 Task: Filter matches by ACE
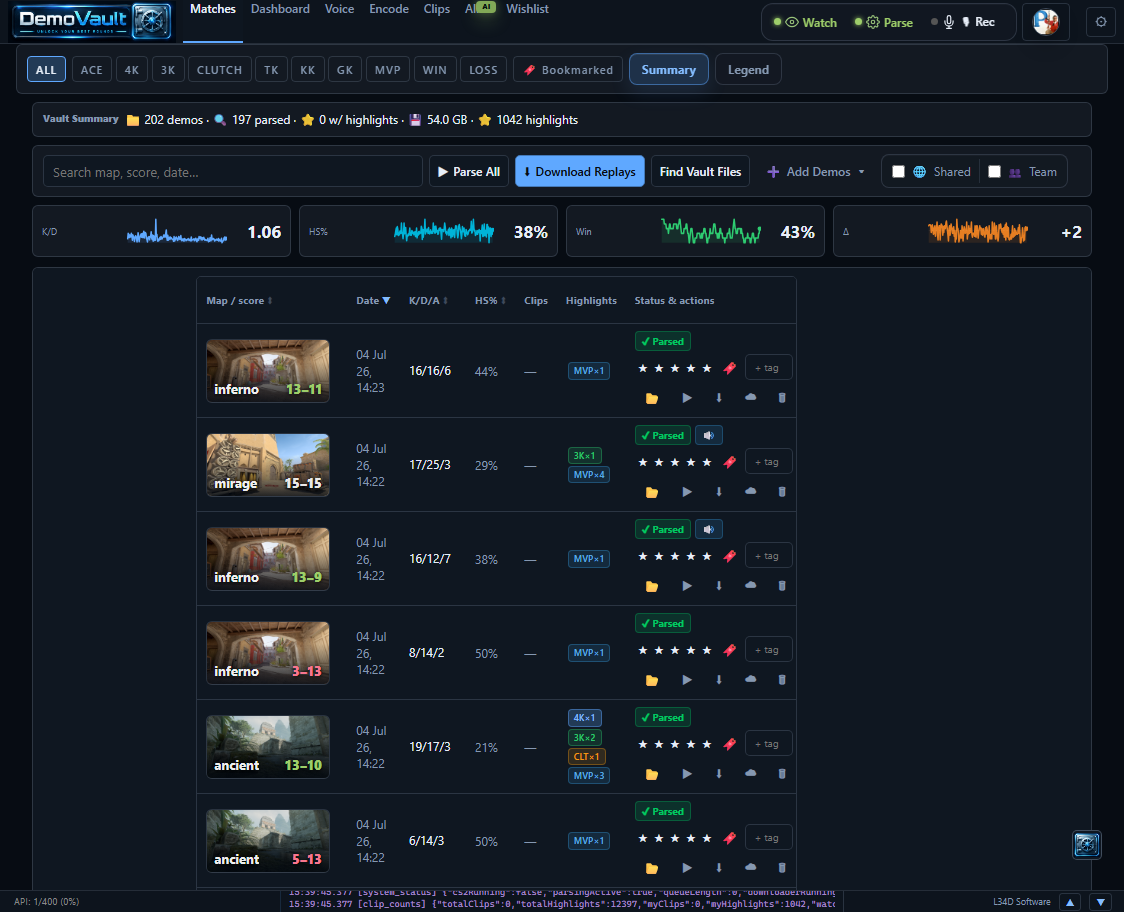(x=91, y=70)
